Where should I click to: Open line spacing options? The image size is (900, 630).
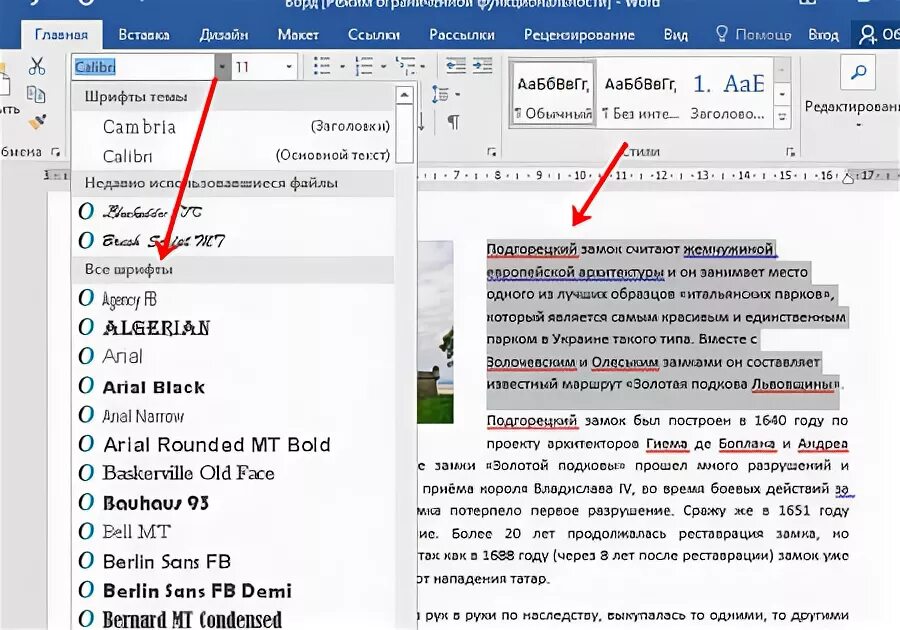coord(440,94)
